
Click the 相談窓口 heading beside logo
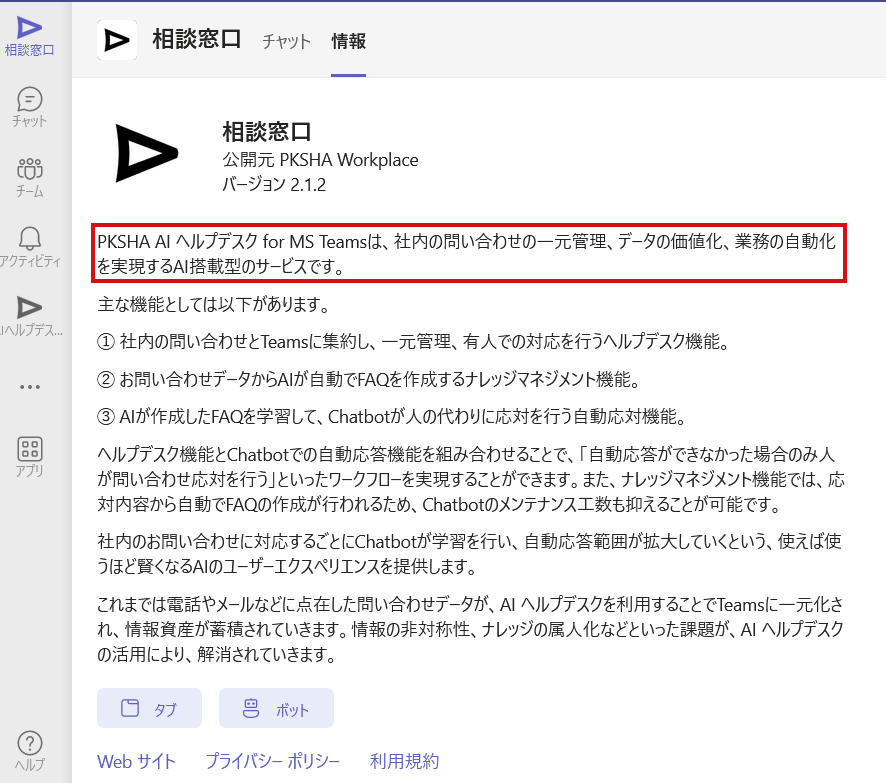pyautogui.click(x=267, y=132)
